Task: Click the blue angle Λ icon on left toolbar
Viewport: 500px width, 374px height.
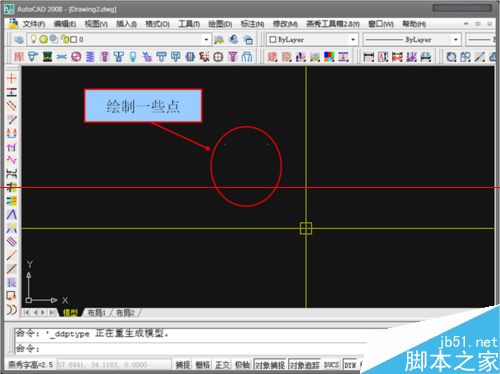Action: [x=12, y=214]
